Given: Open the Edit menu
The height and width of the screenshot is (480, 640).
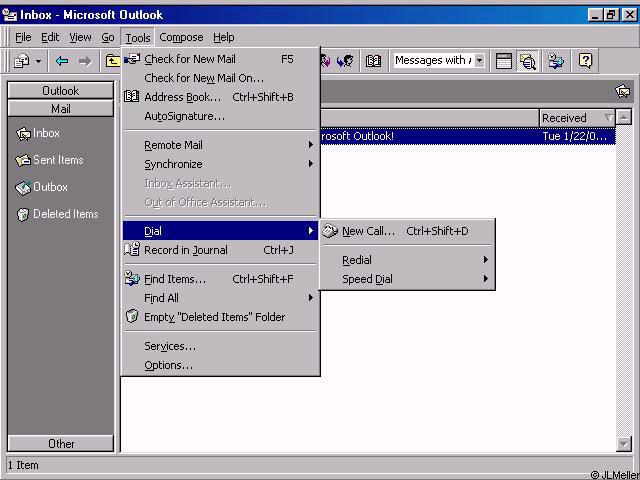Looking at the screenshot, I should coord(50,38).
